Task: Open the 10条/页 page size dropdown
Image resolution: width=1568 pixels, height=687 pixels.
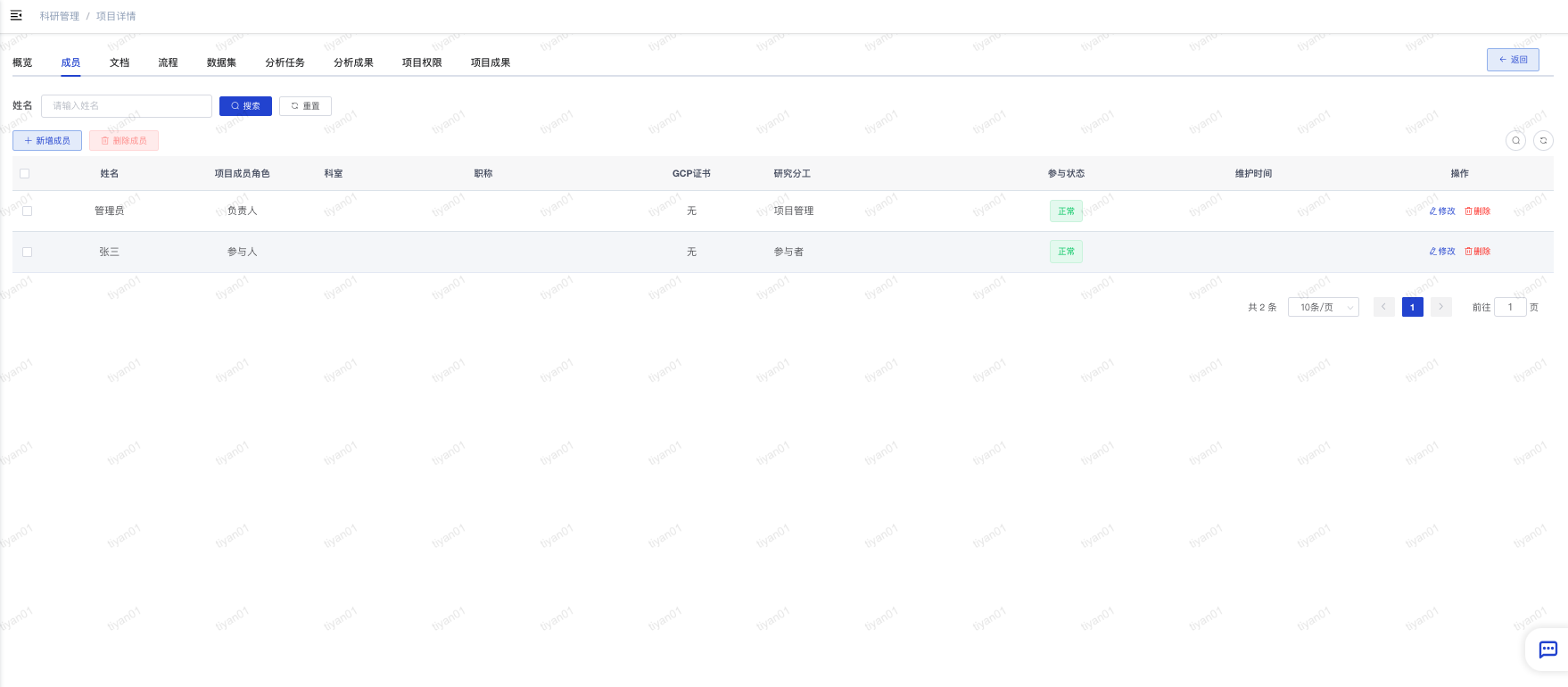Action: tap(1323, 307)
